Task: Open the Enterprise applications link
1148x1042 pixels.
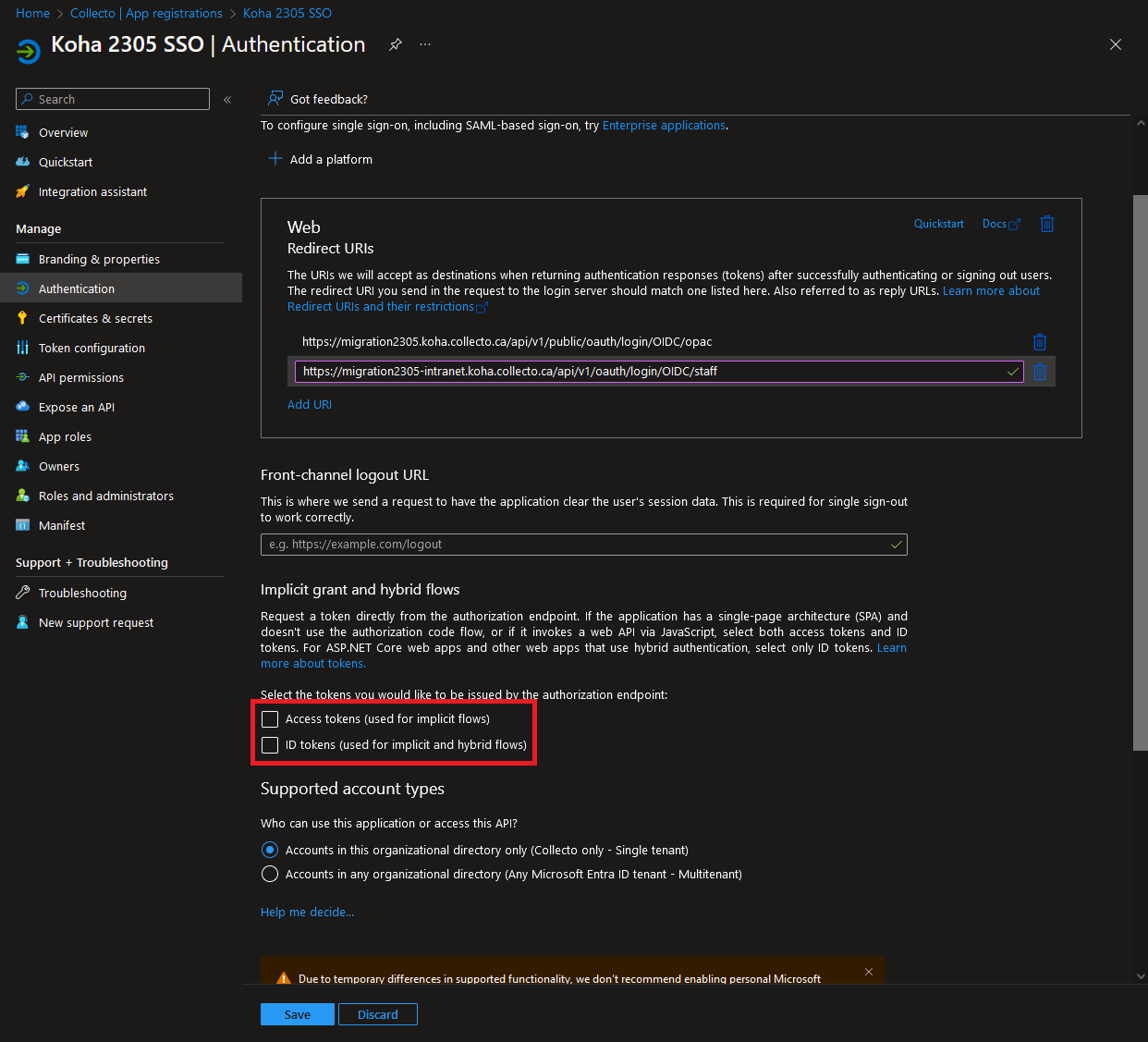Action: pos(664,126)
